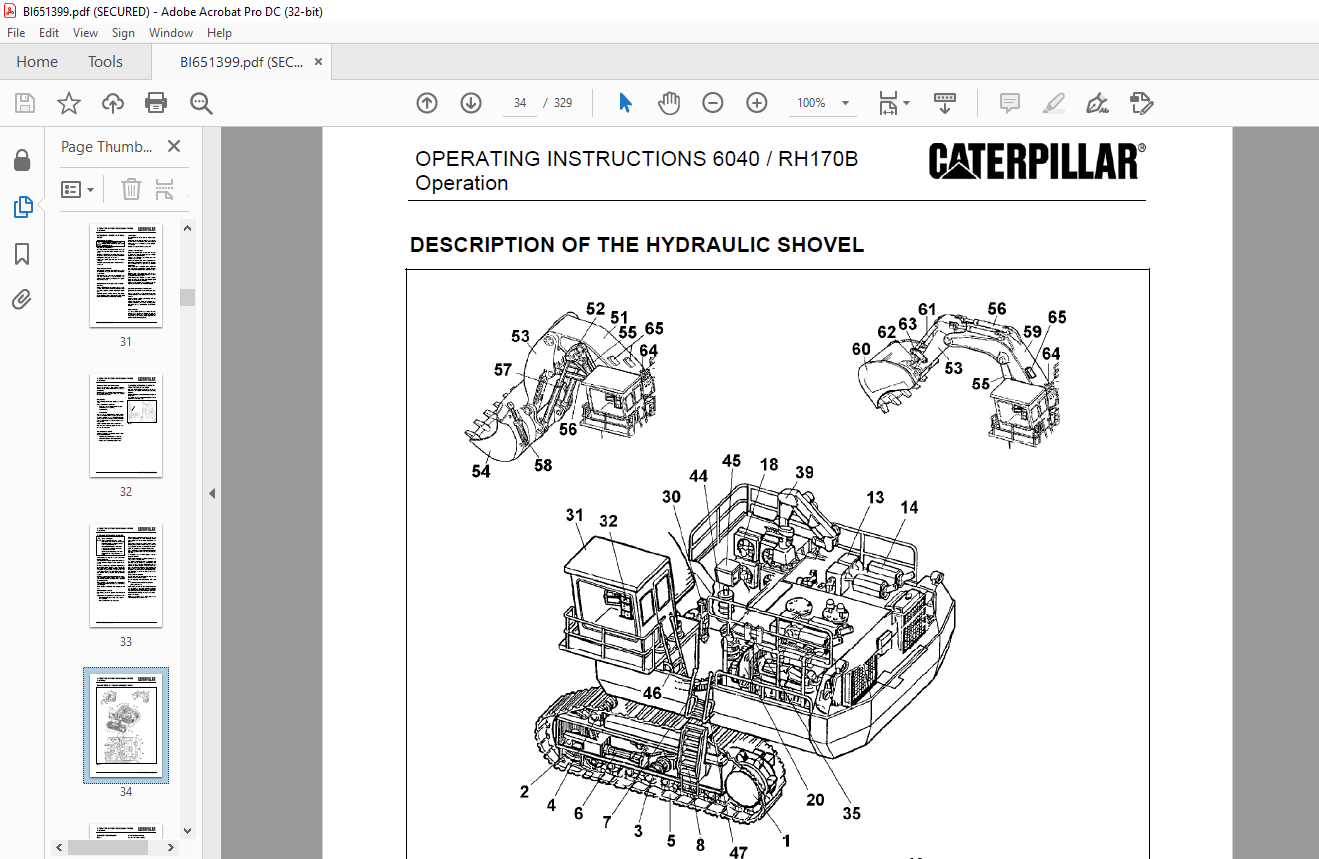The image size is (1319, 859).
Task: Click the Caterpillar logo on page
Action: click(x=1037, y=161)
